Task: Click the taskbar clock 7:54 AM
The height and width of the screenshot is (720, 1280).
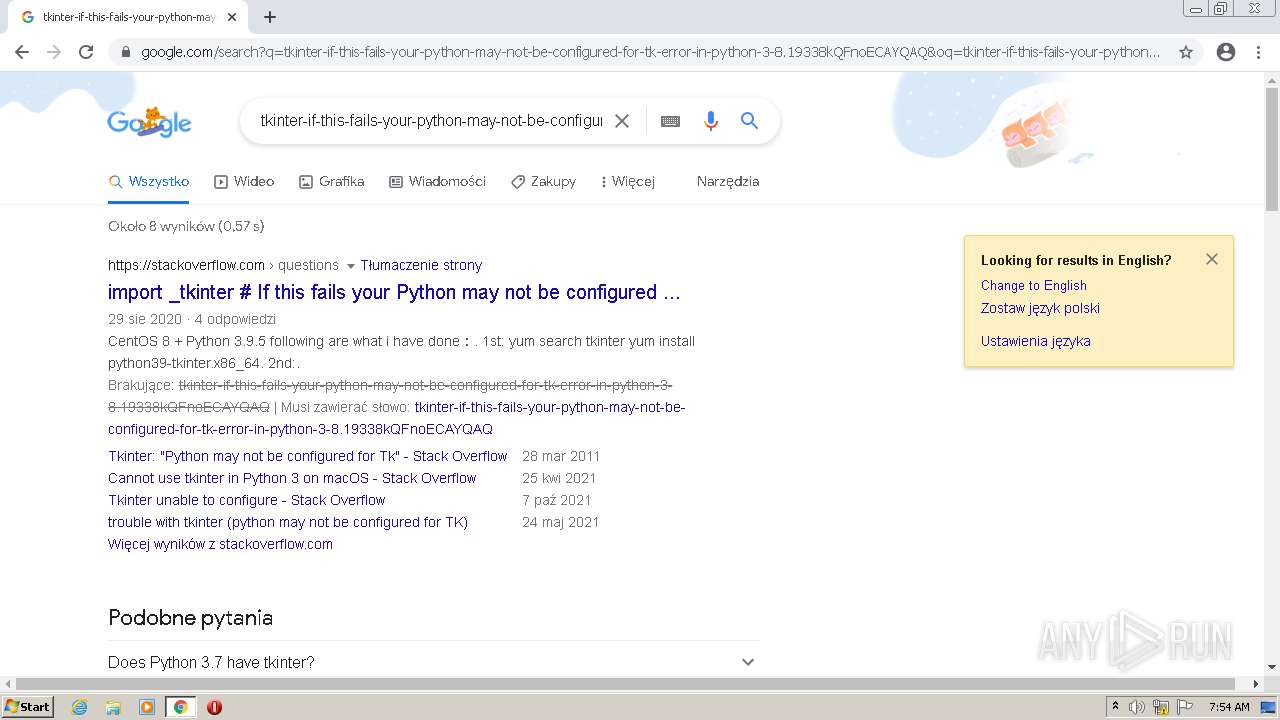Action: click(1229, 707)
